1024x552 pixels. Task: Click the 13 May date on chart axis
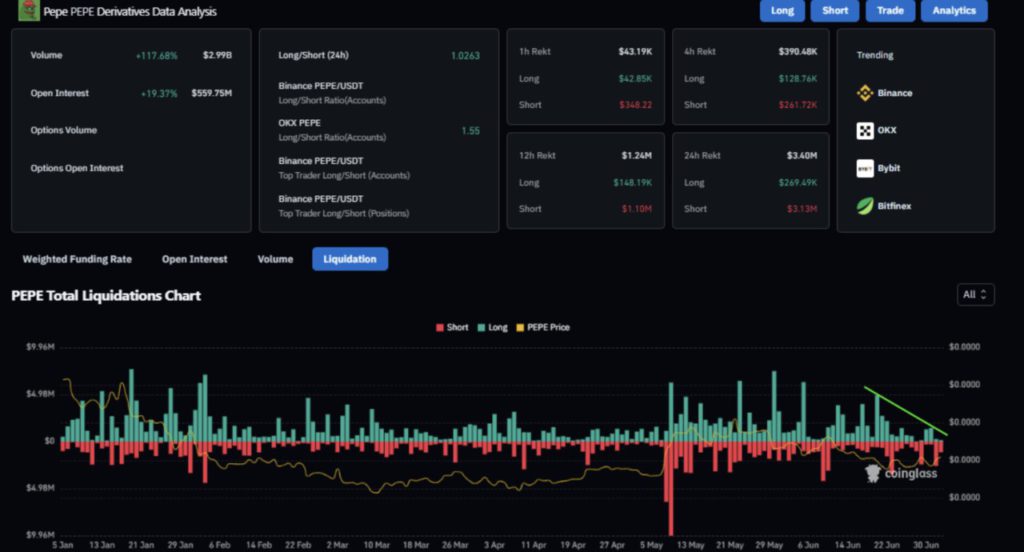[x=690, y=545]
